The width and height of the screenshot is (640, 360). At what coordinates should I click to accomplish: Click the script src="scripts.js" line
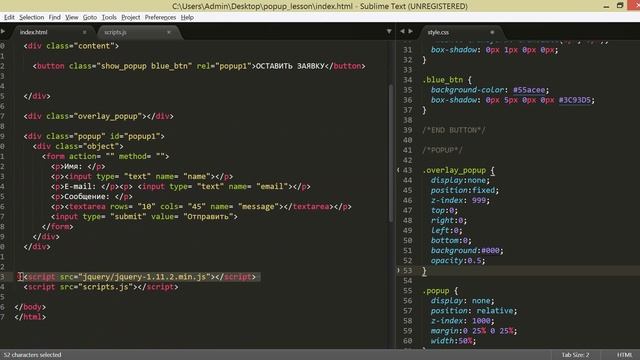101,287
